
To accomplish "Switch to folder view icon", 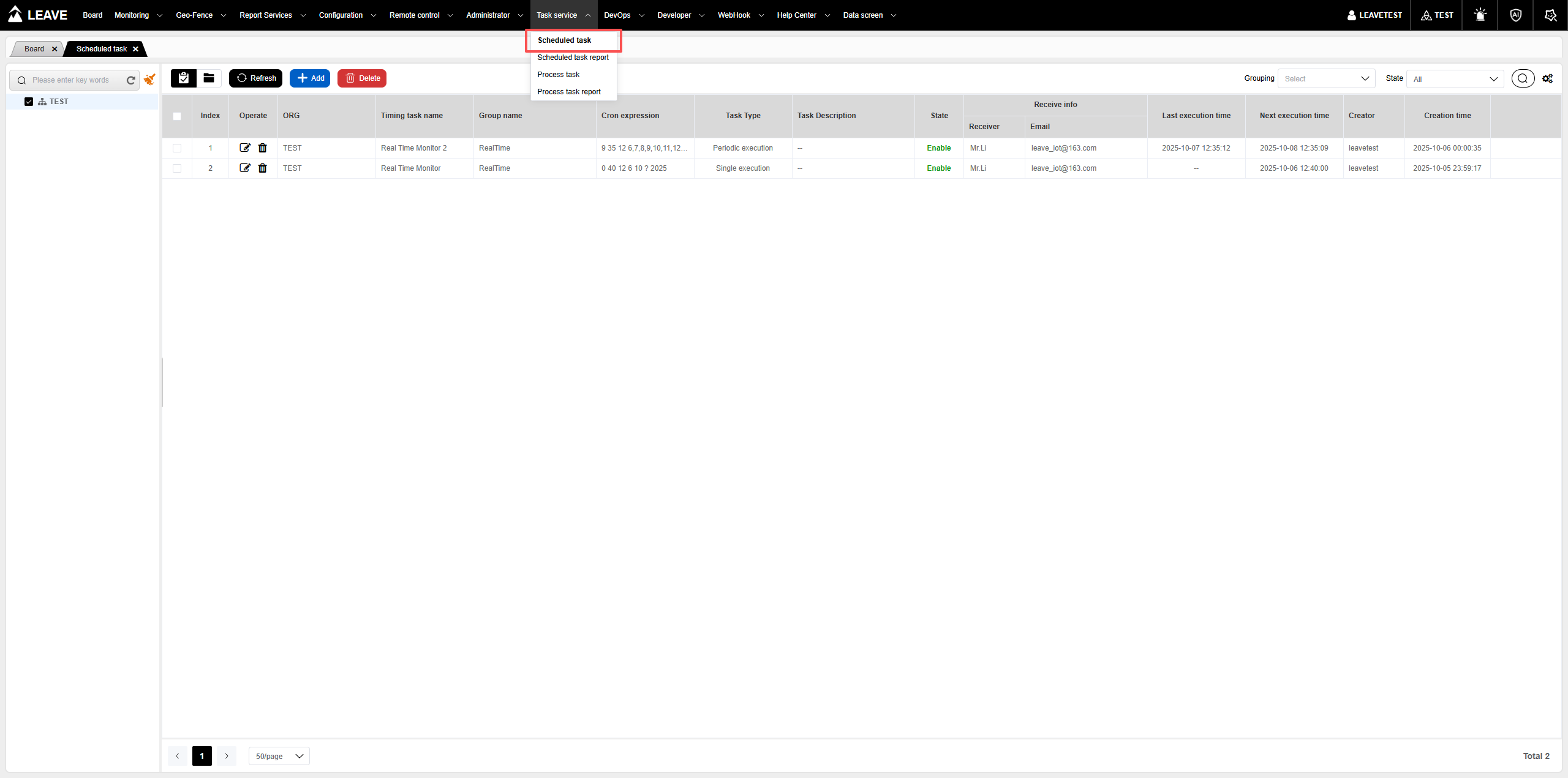I will click(x=209, y=78).
